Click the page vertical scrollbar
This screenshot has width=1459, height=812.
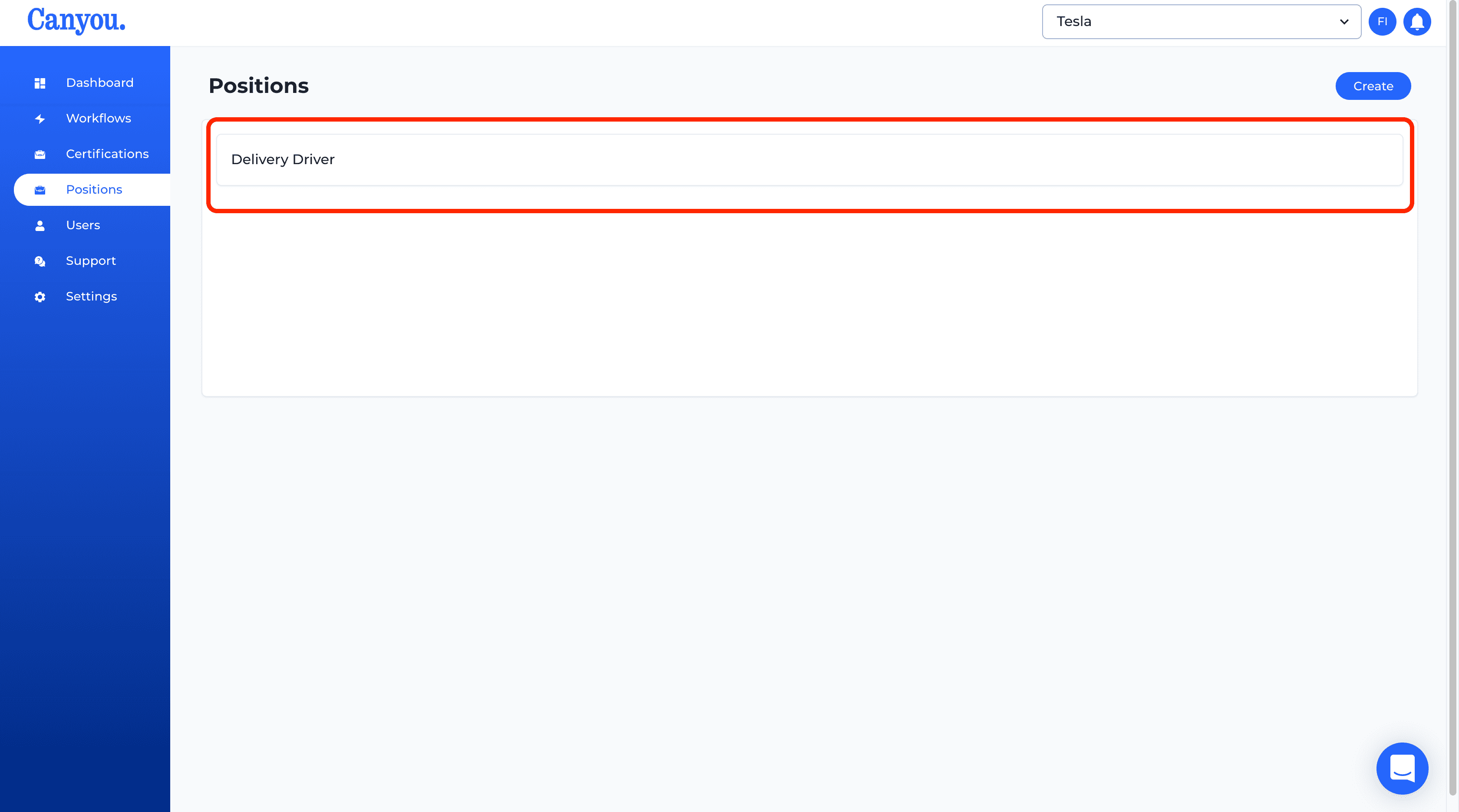(x=1452, y=406)
